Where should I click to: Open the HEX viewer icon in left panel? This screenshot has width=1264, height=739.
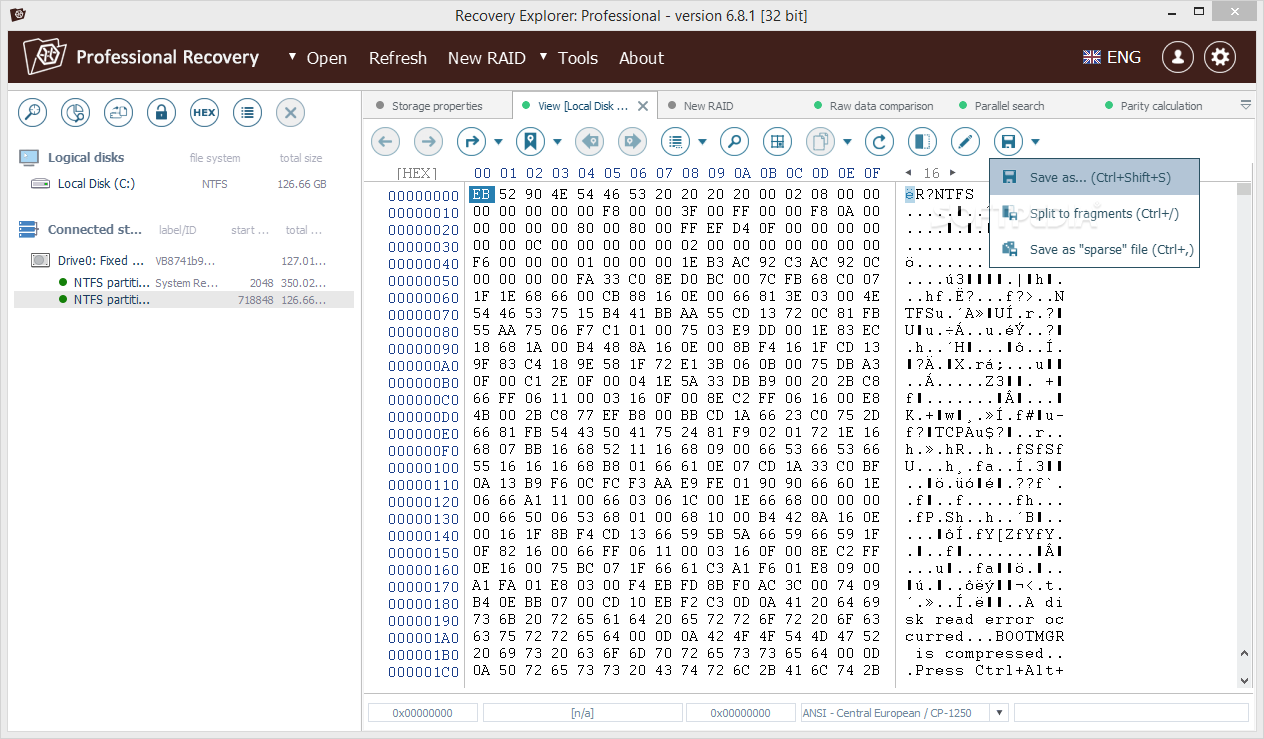coord(204,113)
